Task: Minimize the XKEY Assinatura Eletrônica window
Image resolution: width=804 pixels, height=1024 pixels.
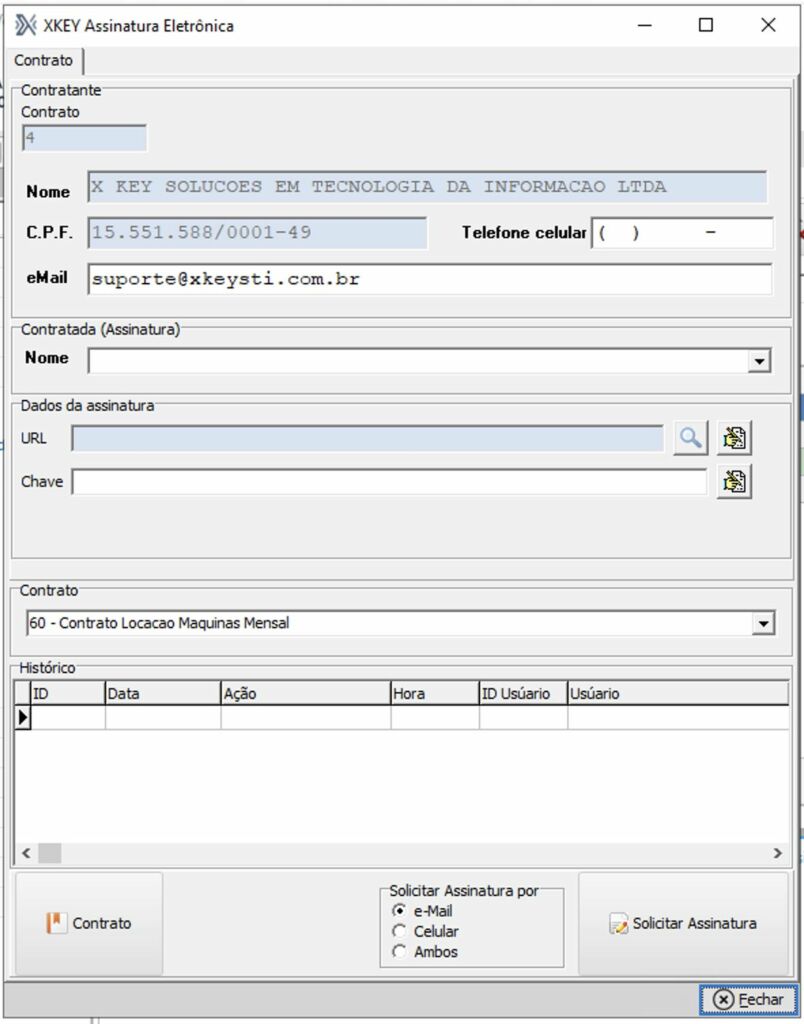Action: tap(645, 25)
